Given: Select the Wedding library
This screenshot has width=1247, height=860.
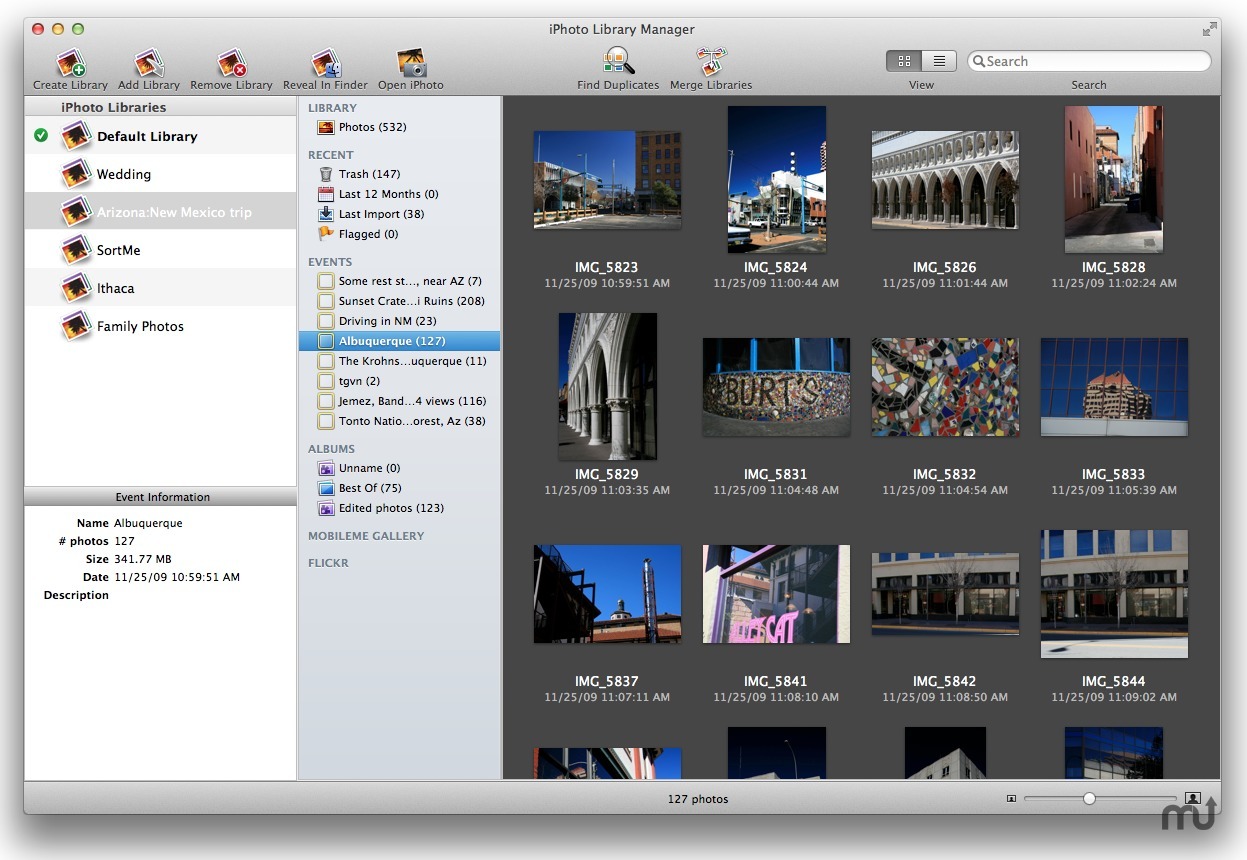Looking at the screenshot, I should coord(123,174).
